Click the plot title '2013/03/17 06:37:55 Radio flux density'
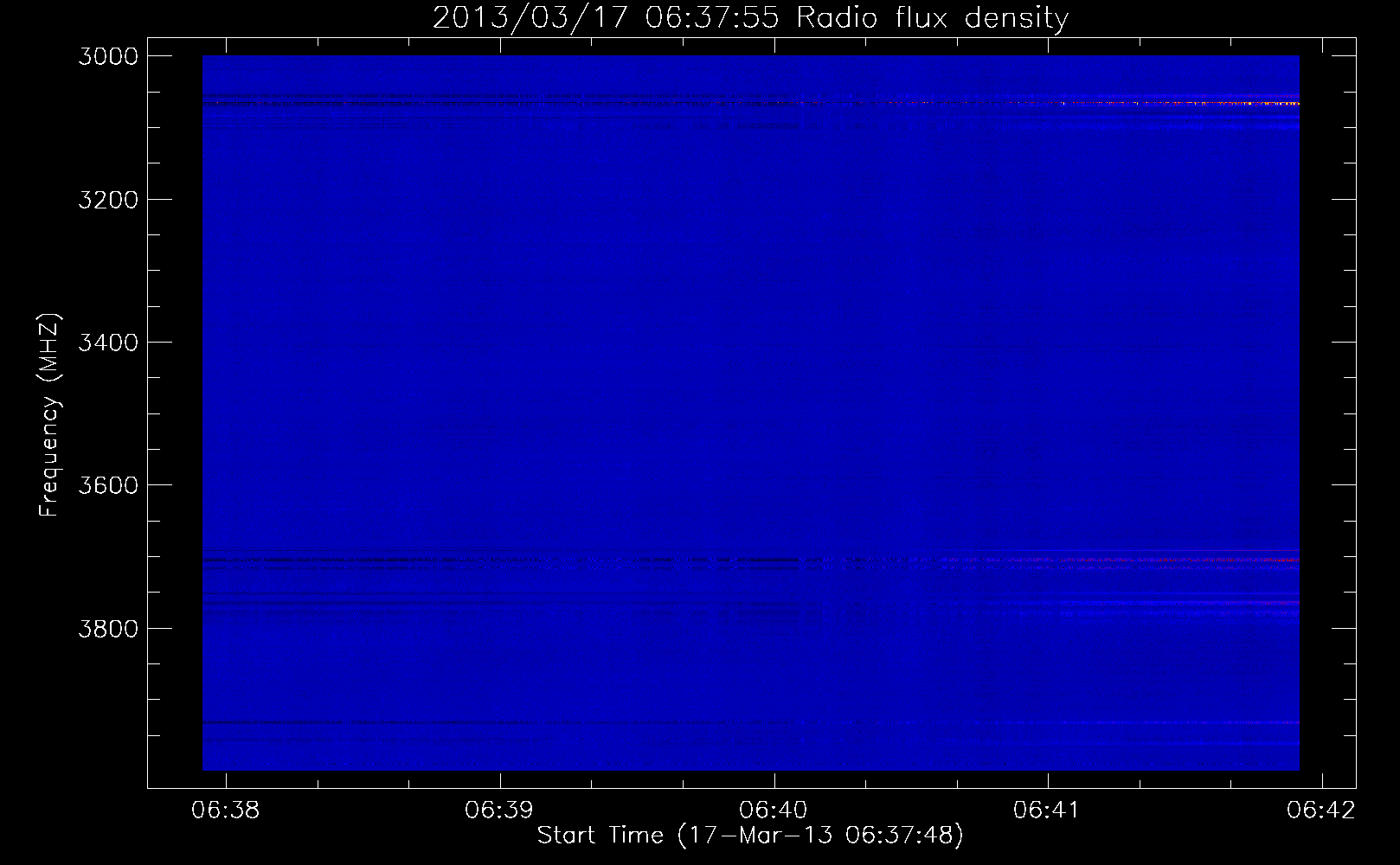Viewport: 1400px width, 865px height. [750, 17]
